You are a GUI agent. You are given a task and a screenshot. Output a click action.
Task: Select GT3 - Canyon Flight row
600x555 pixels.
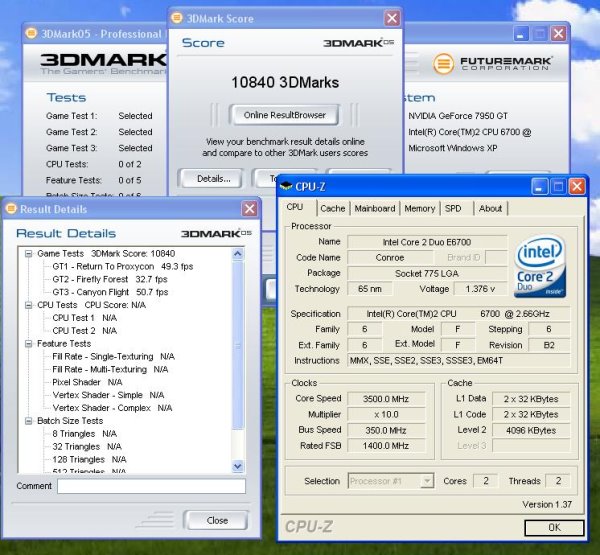coord(110,292)
